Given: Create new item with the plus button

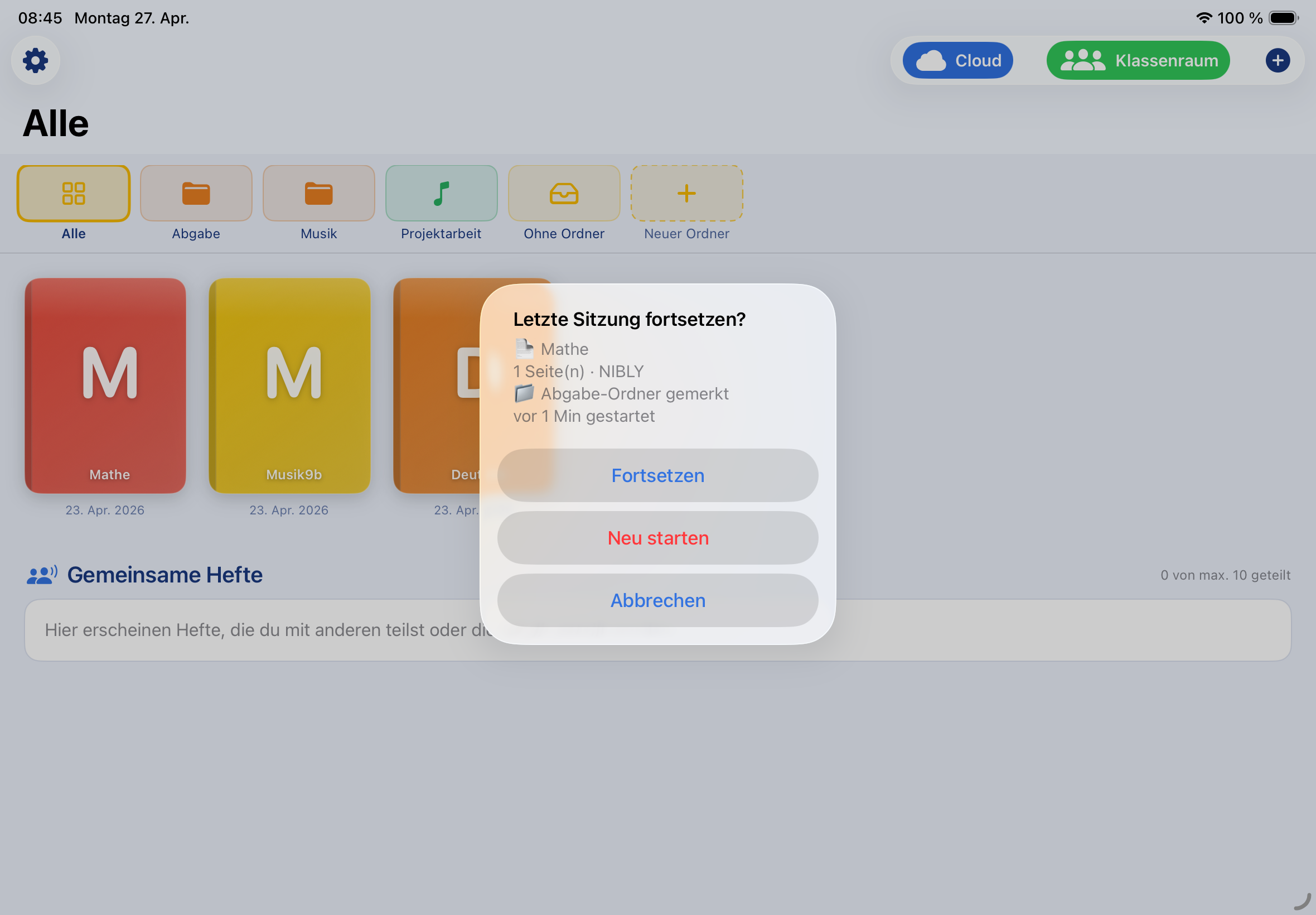Looking at the screenshot, I should click(1278, 60).
